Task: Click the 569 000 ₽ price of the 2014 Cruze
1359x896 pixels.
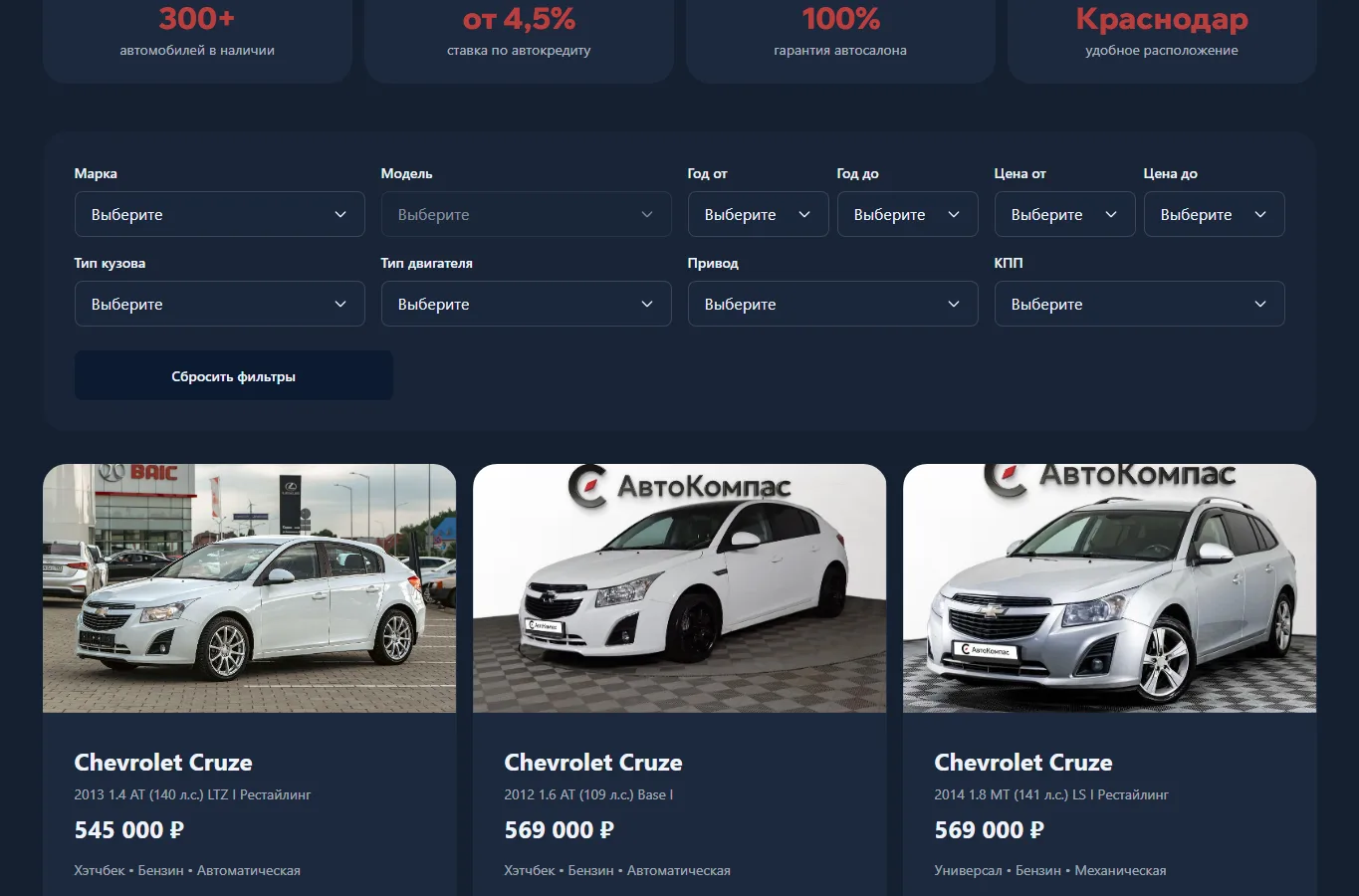Action: (x=990, y=830)
